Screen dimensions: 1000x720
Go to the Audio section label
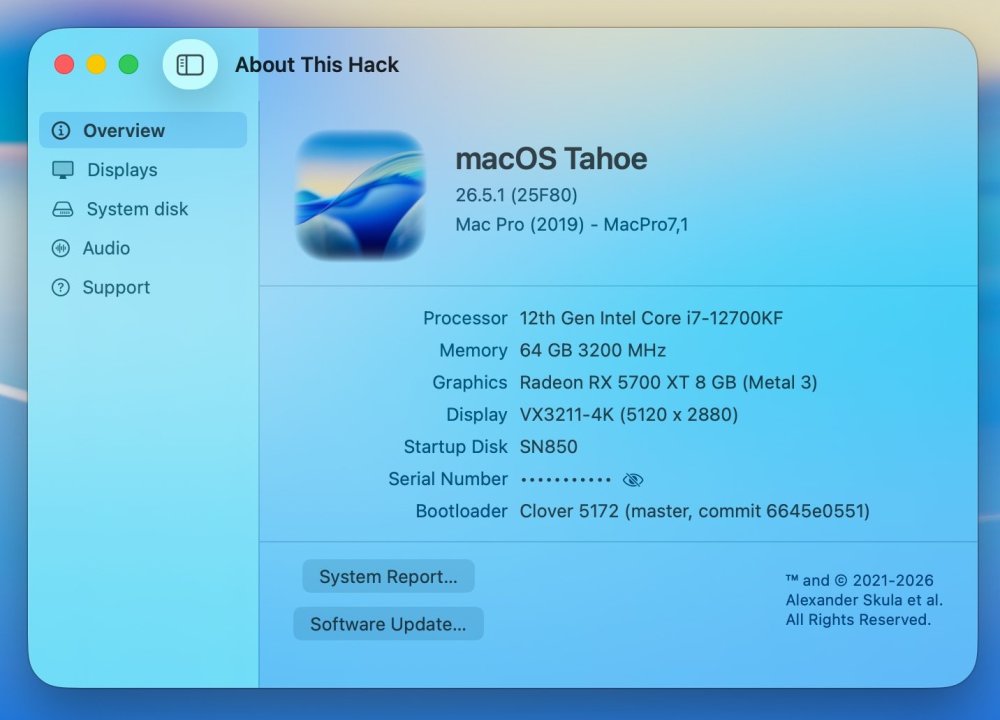coord(106,248)
